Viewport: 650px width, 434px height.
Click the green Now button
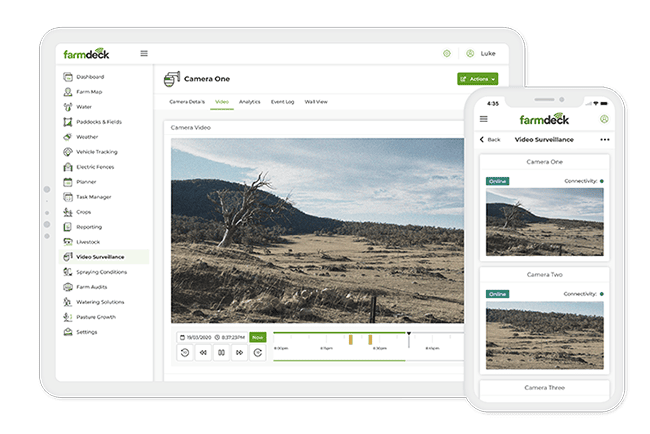[x=257, y=337]
